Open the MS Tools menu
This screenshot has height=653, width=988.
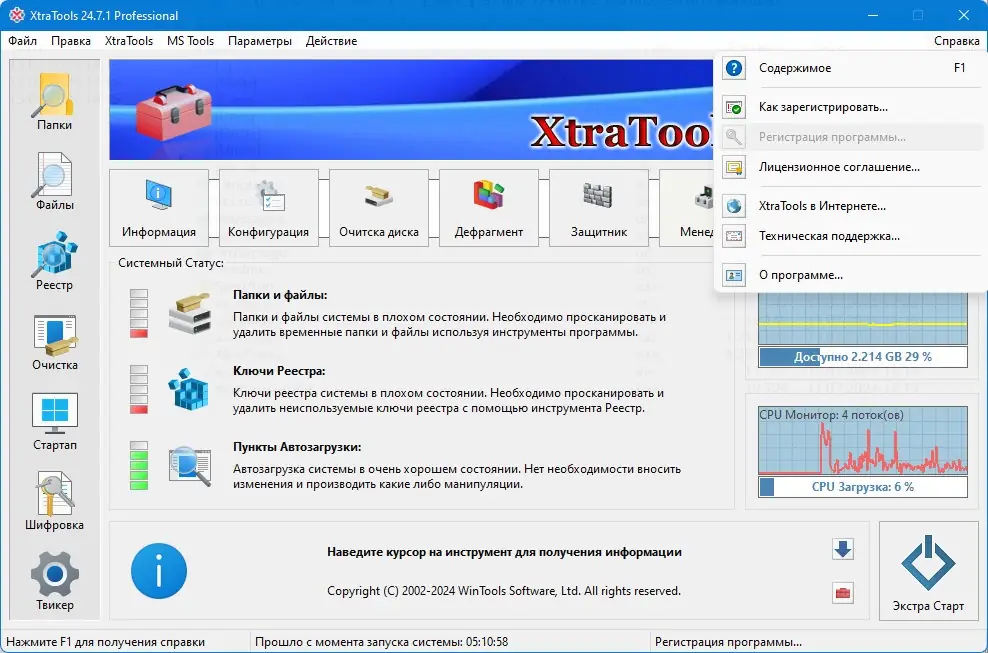(190, 41)
